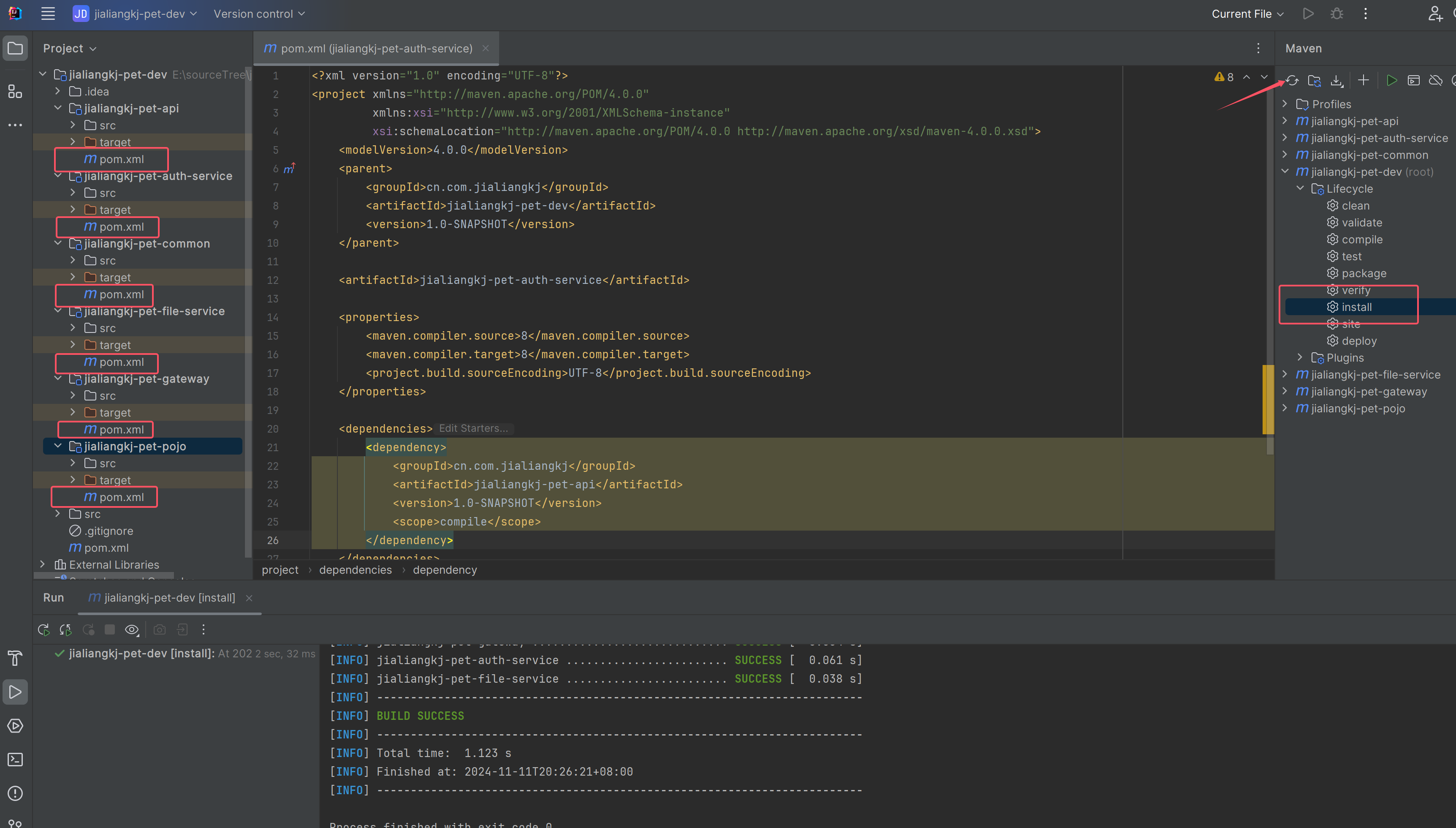Viewport: 1456px width, 828px height.
Task: Open the Terminal tool window
Action: tap(15, 759)
